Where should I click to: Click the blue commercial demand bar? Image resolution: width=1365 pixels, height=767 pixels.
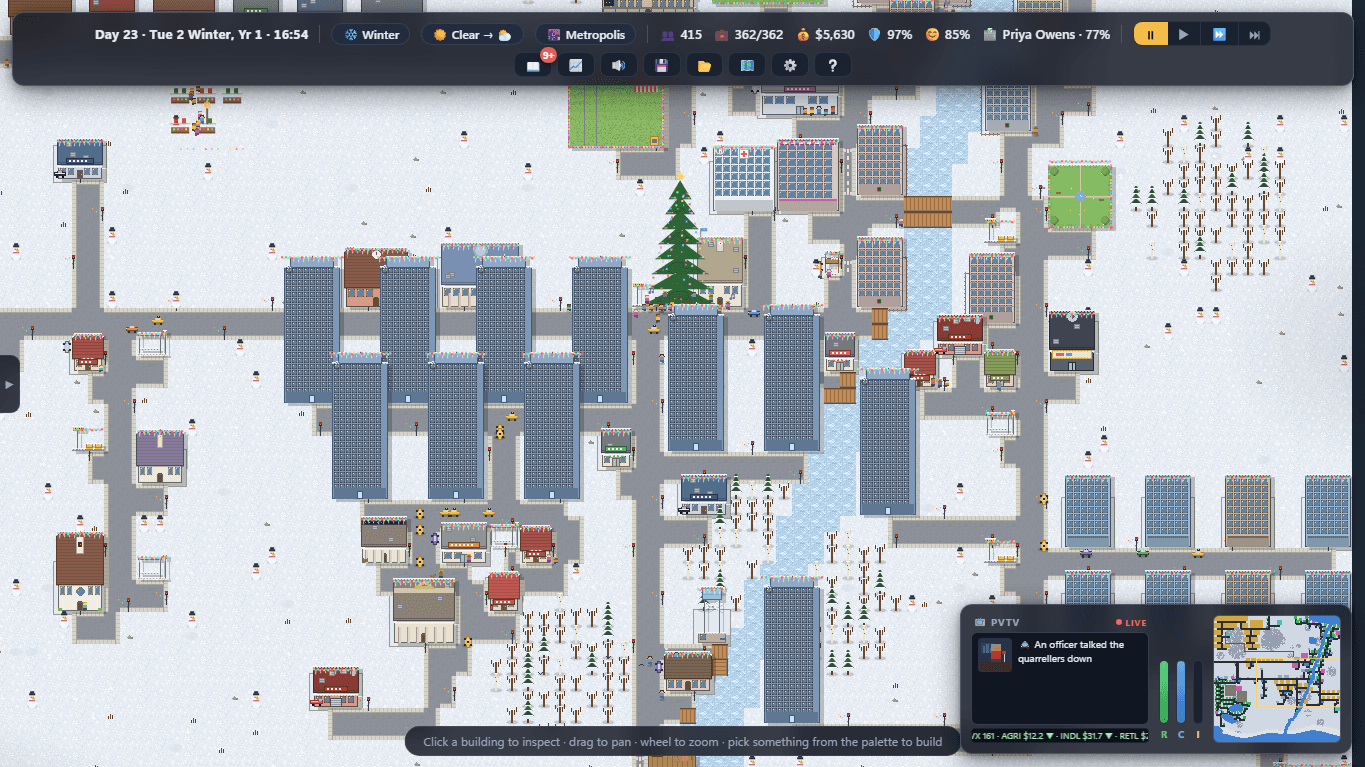[1181, 691]
